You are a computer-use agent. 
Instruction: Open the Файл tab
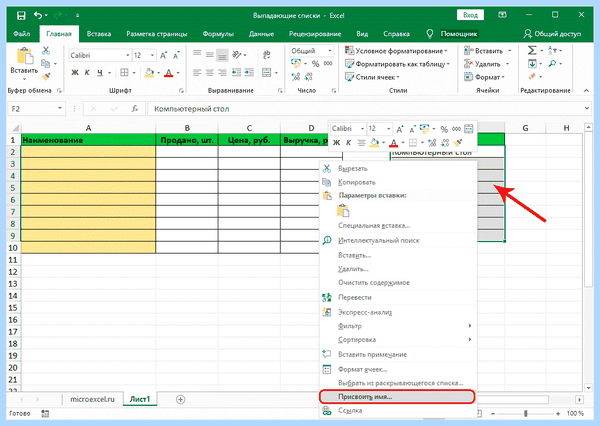pyautogui.click(x=21, y=34)
